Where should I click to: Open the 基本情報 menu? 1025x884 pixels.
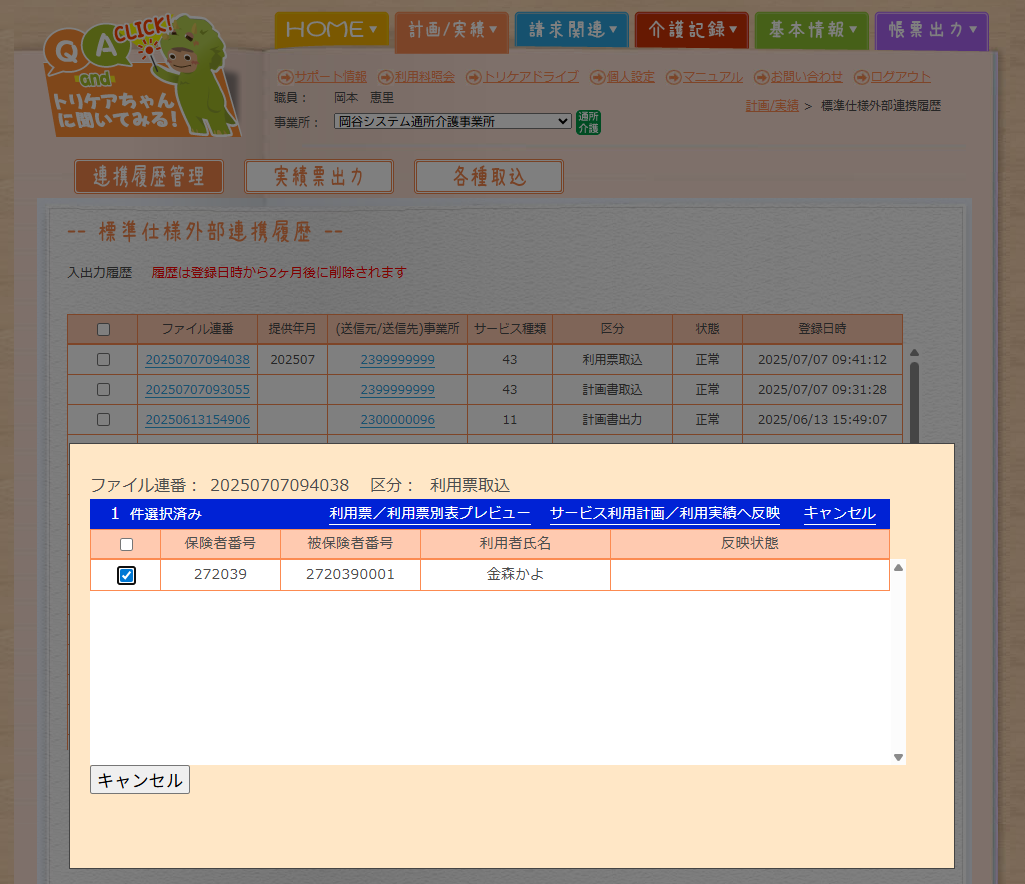click(812, 30)
